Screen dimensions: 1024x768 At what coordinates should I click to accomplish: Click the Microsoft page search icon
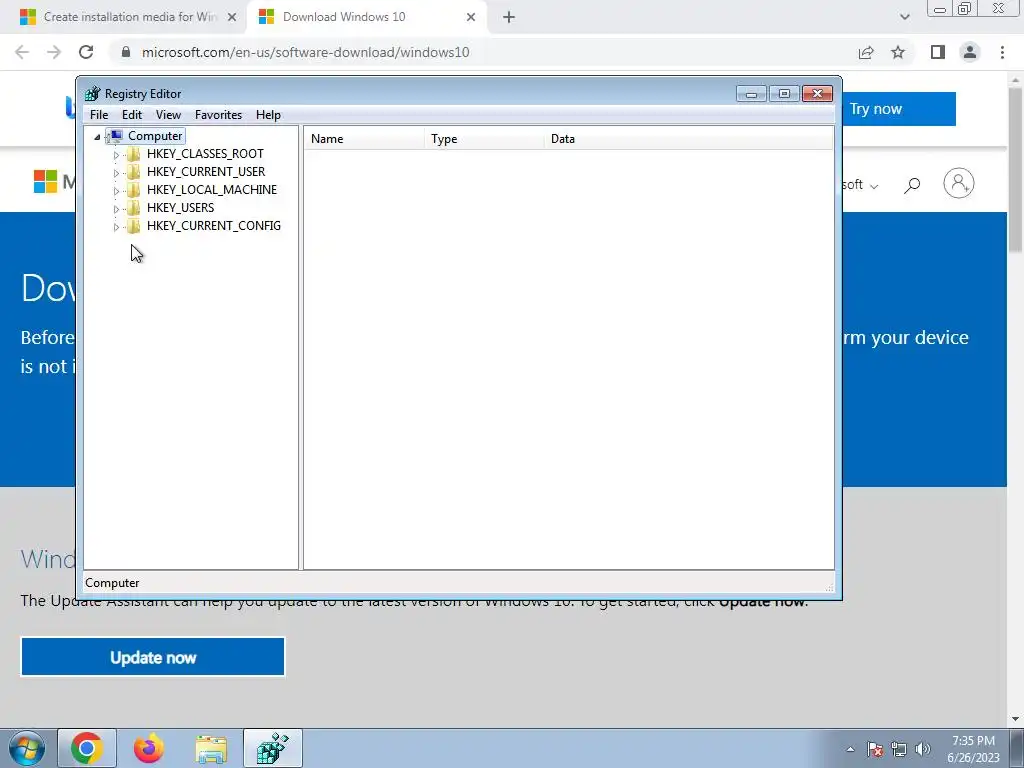tap(912, 185)
